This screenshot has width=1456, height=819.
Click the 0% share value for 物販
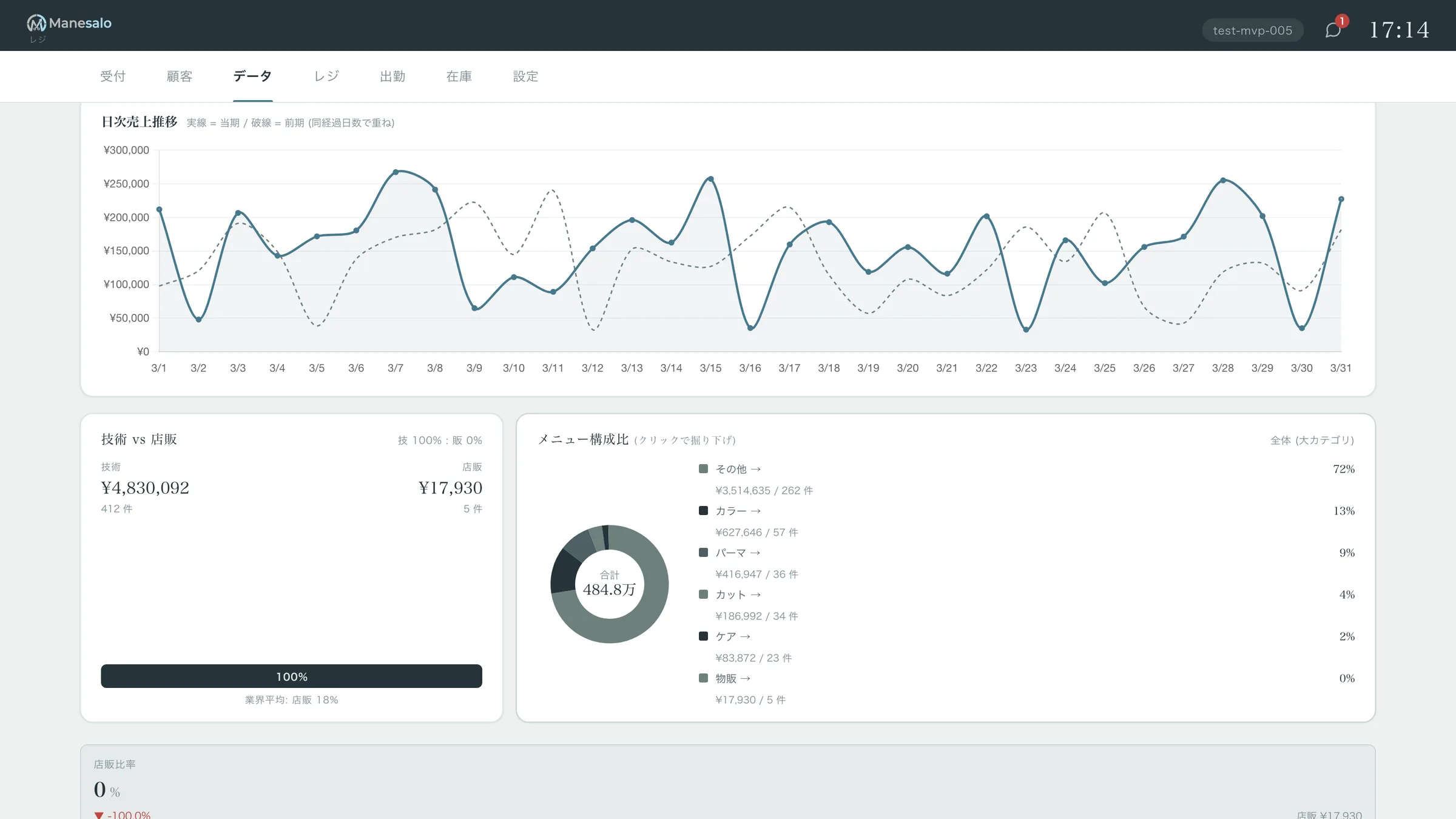[x=1347, y=678]
